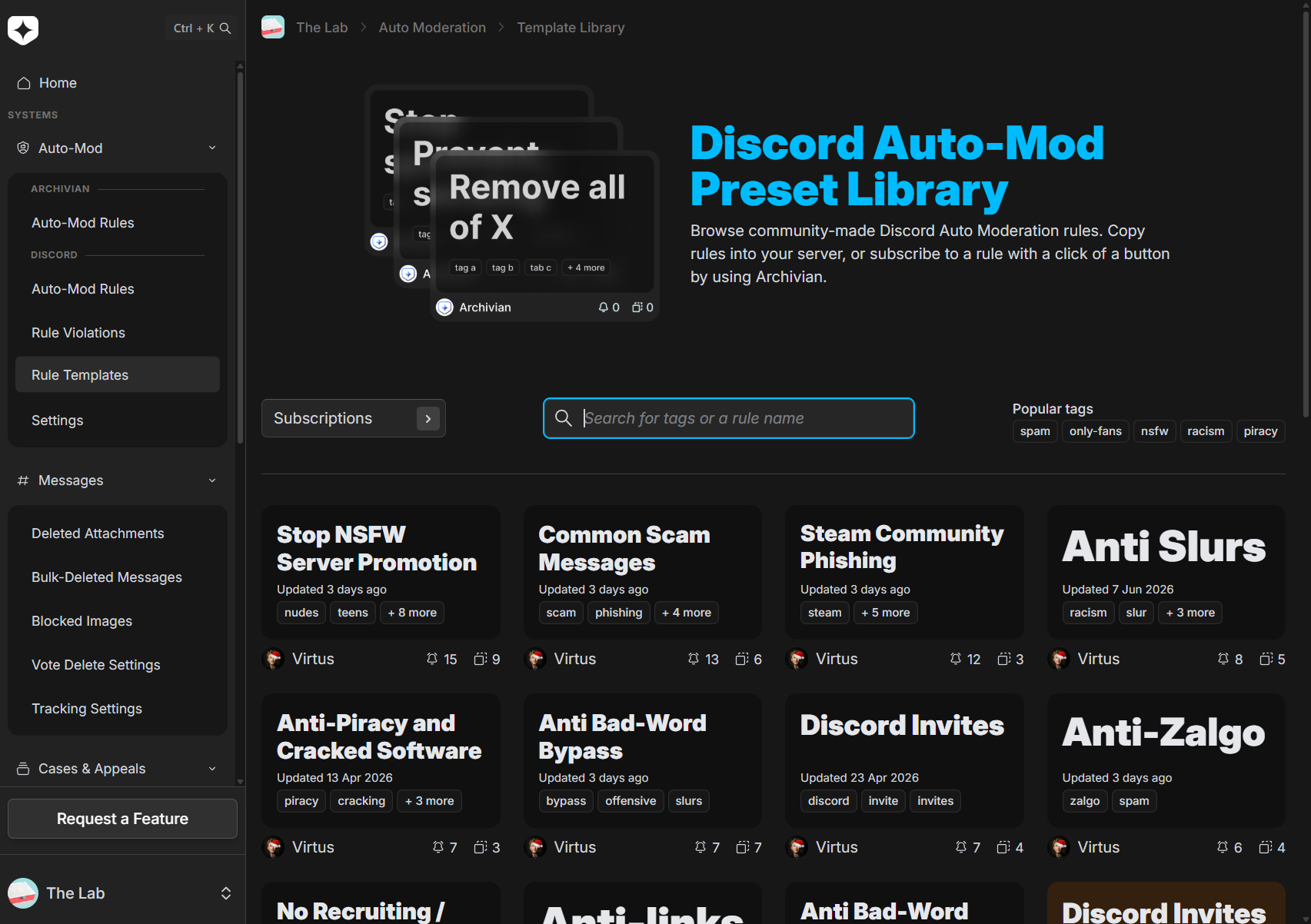Filter by popular tag racism
Image resolution: width=1311 pixels, height=924 pixels.
1206,431
